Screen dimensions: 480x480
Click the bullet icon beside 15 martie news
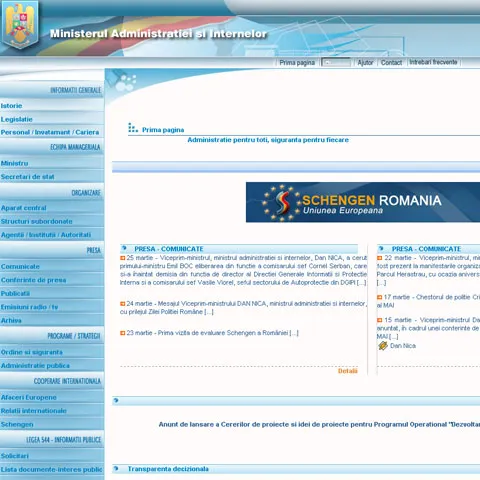point(379,320)
